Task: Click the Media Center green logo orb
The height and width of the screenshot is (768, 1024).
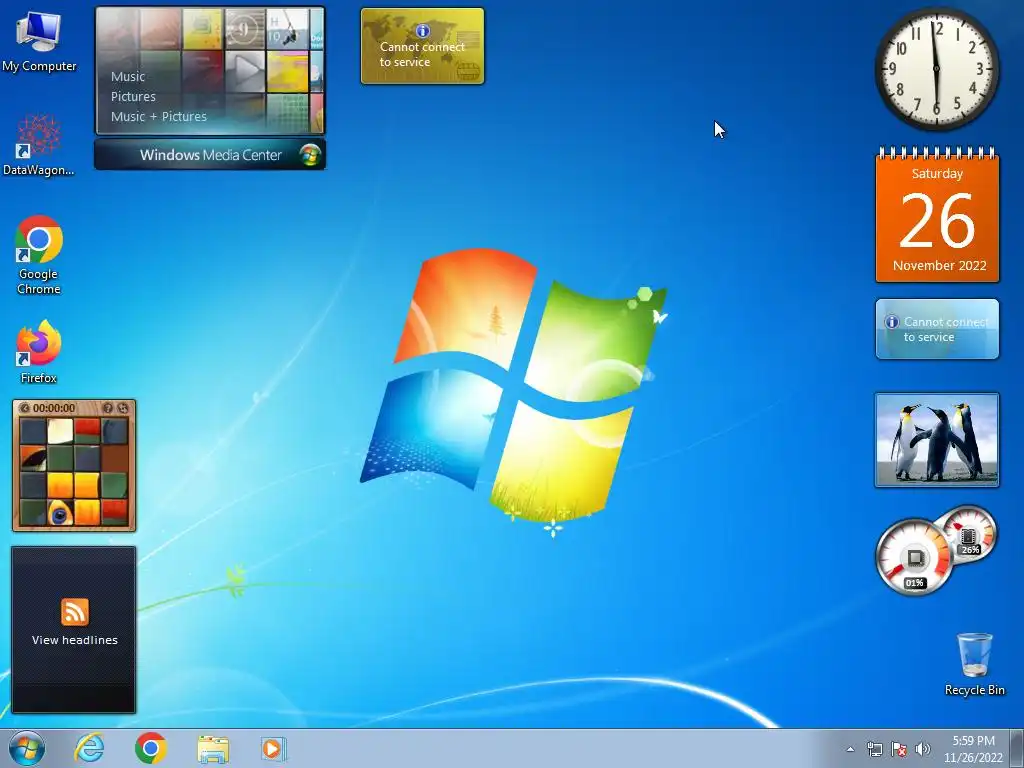Action: tap(310, 155)
